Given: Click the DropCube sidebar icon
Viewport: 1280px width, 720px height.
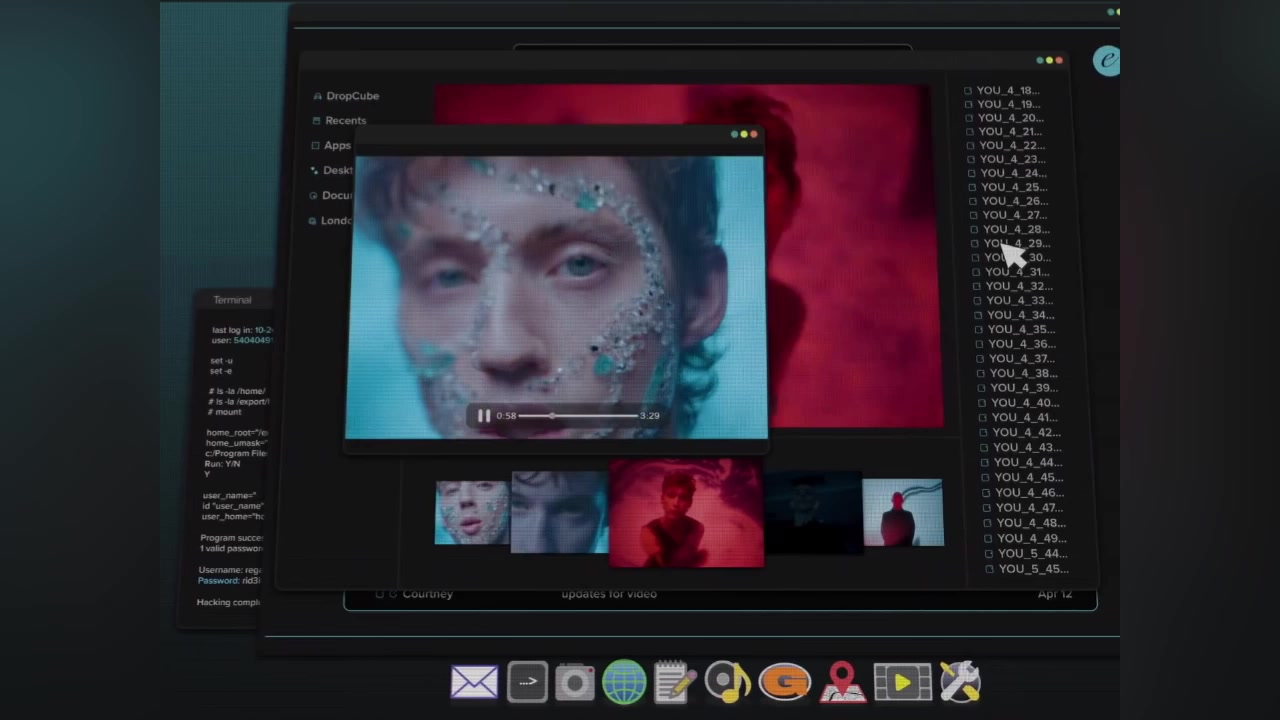Looking at the screenshot, I should coord(317,96).
